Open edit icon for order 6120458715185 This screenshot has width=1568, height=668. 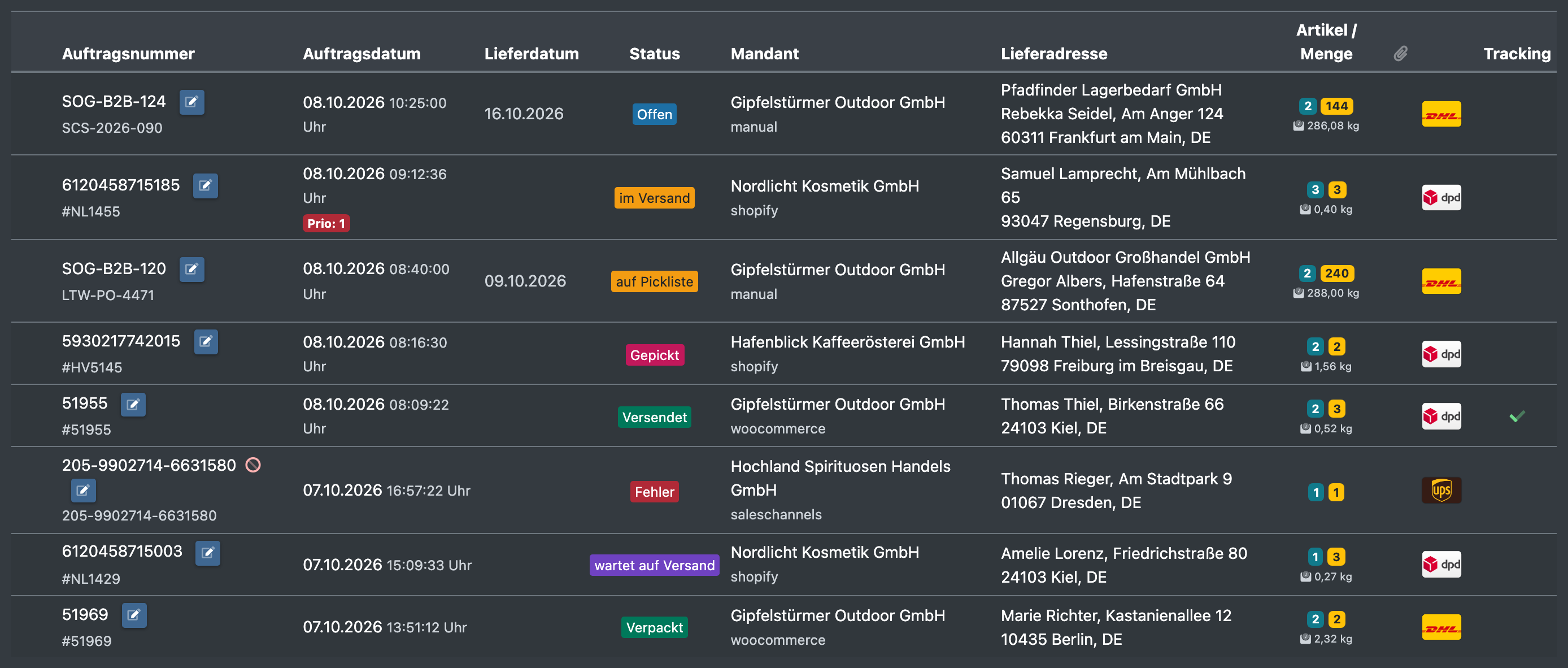(206, 185)
